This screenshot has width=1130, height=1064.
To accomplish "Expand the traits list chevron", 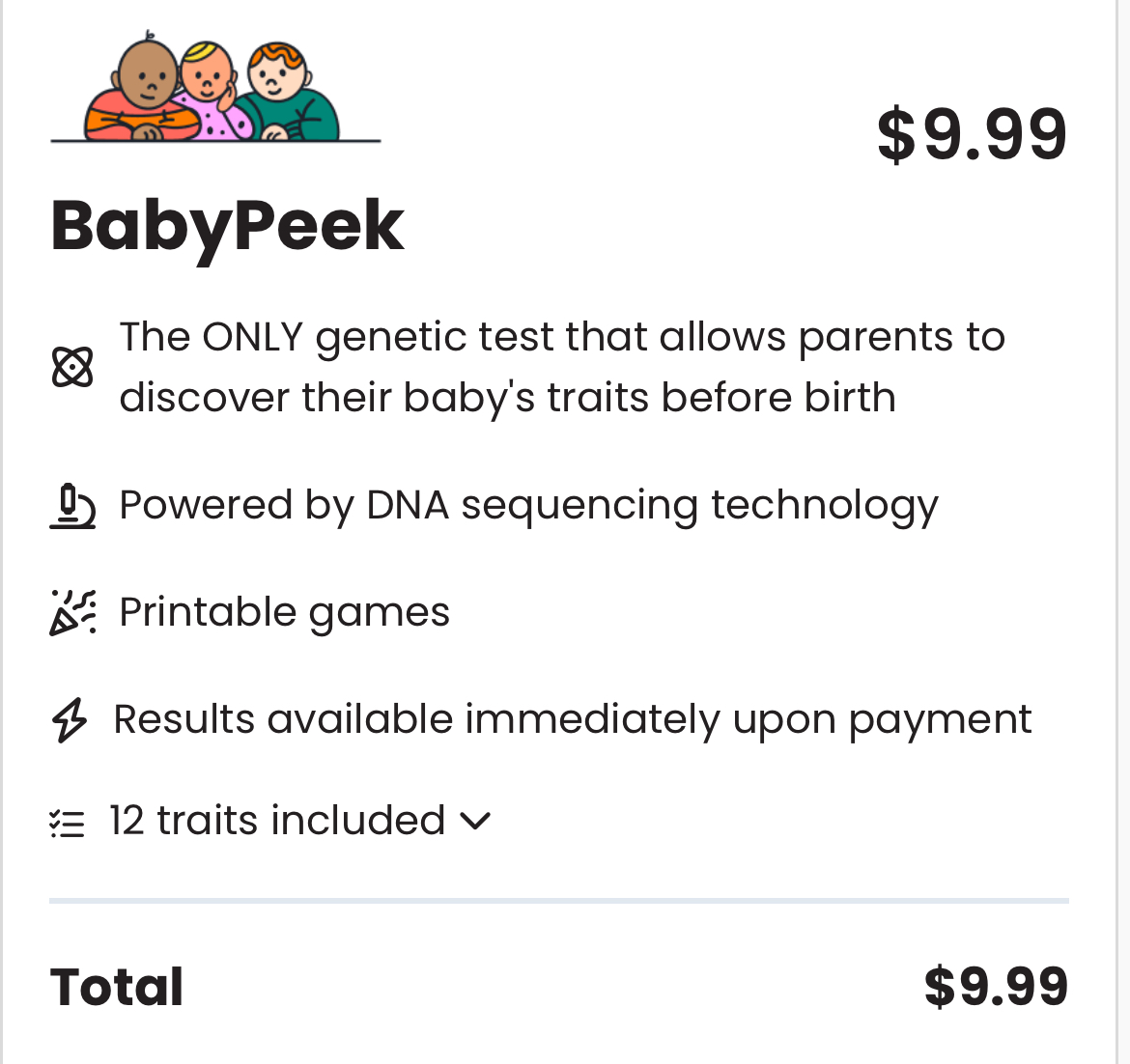I will (475, 822).
